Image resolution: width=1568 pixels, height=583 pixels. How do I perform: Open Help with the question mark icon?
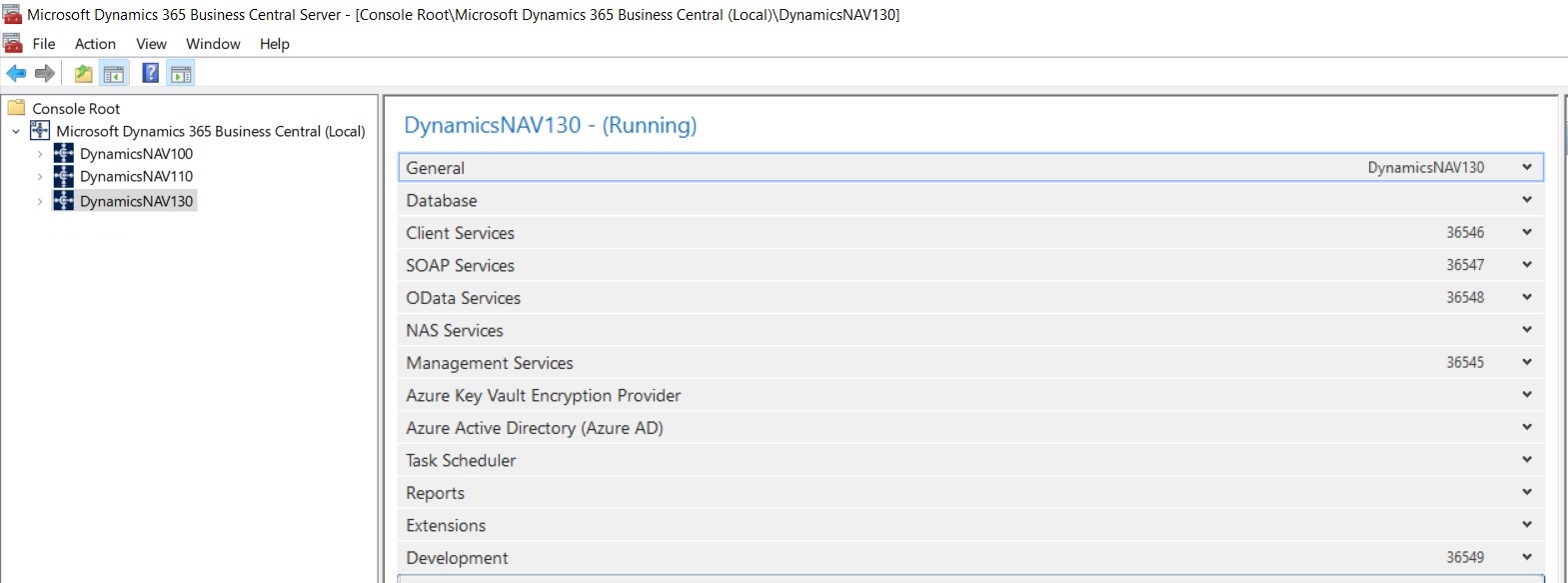click(151, 73)
